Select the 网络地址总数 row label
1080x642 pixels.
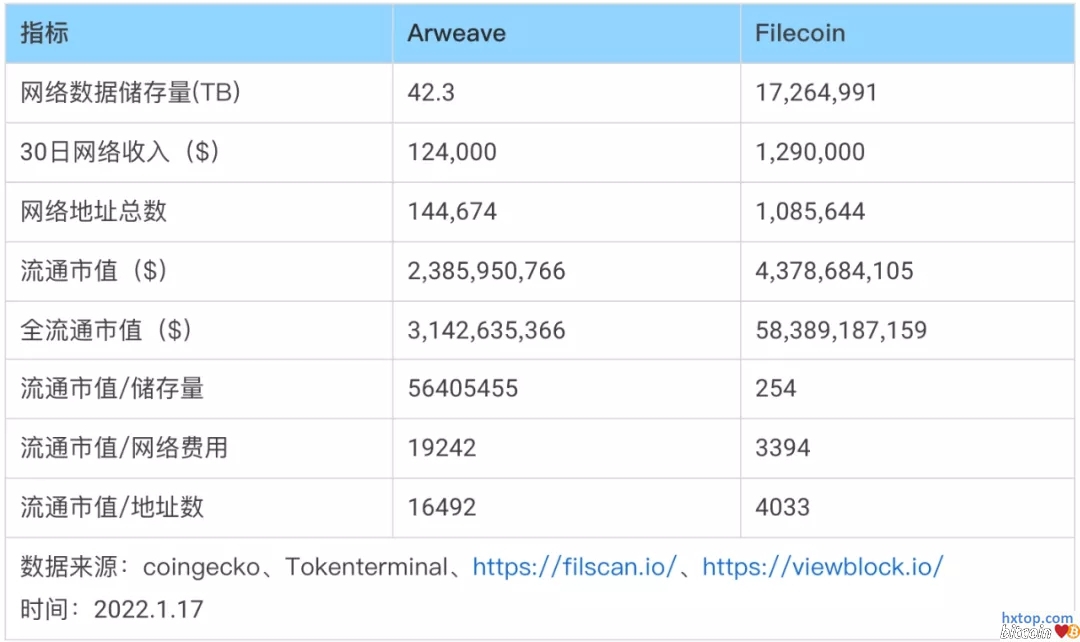click(94, 211)
